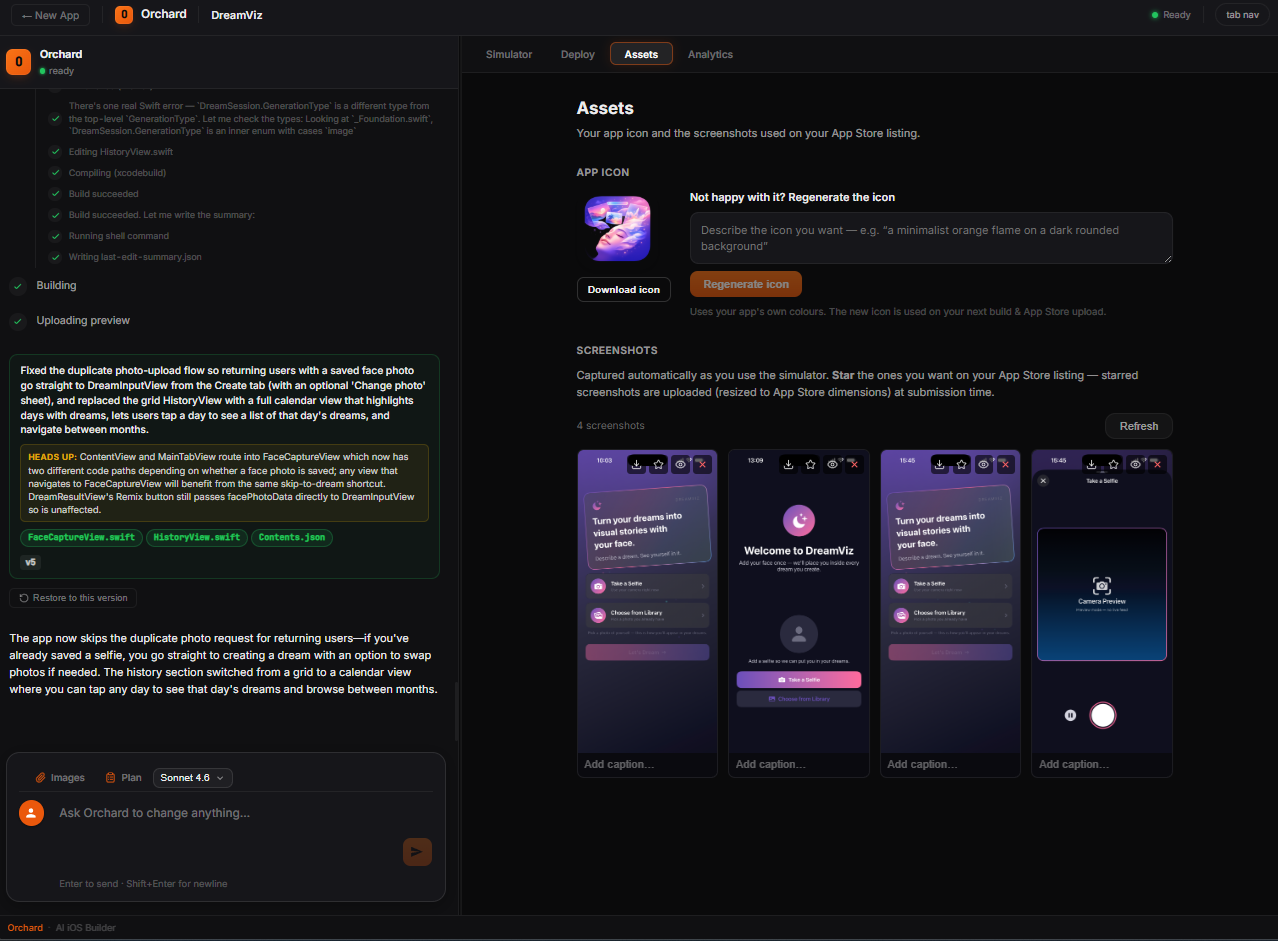Click the user avatar beside the chat input
The image size is (1278, 941).
point(32,813)
